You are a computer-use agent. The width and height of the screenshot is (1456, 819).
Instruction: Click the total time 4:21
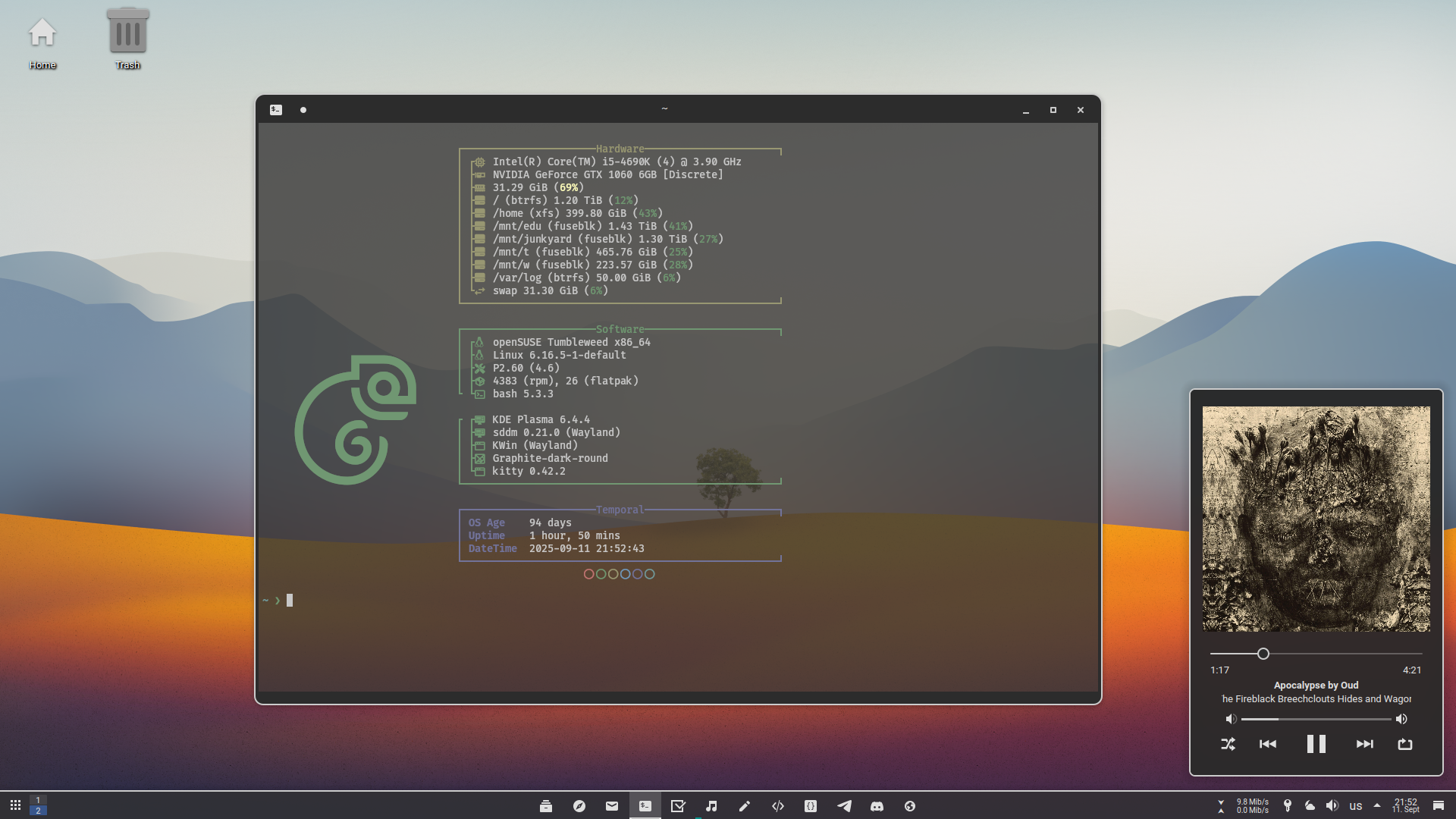pyautogui.click(x=1412, y=670)
